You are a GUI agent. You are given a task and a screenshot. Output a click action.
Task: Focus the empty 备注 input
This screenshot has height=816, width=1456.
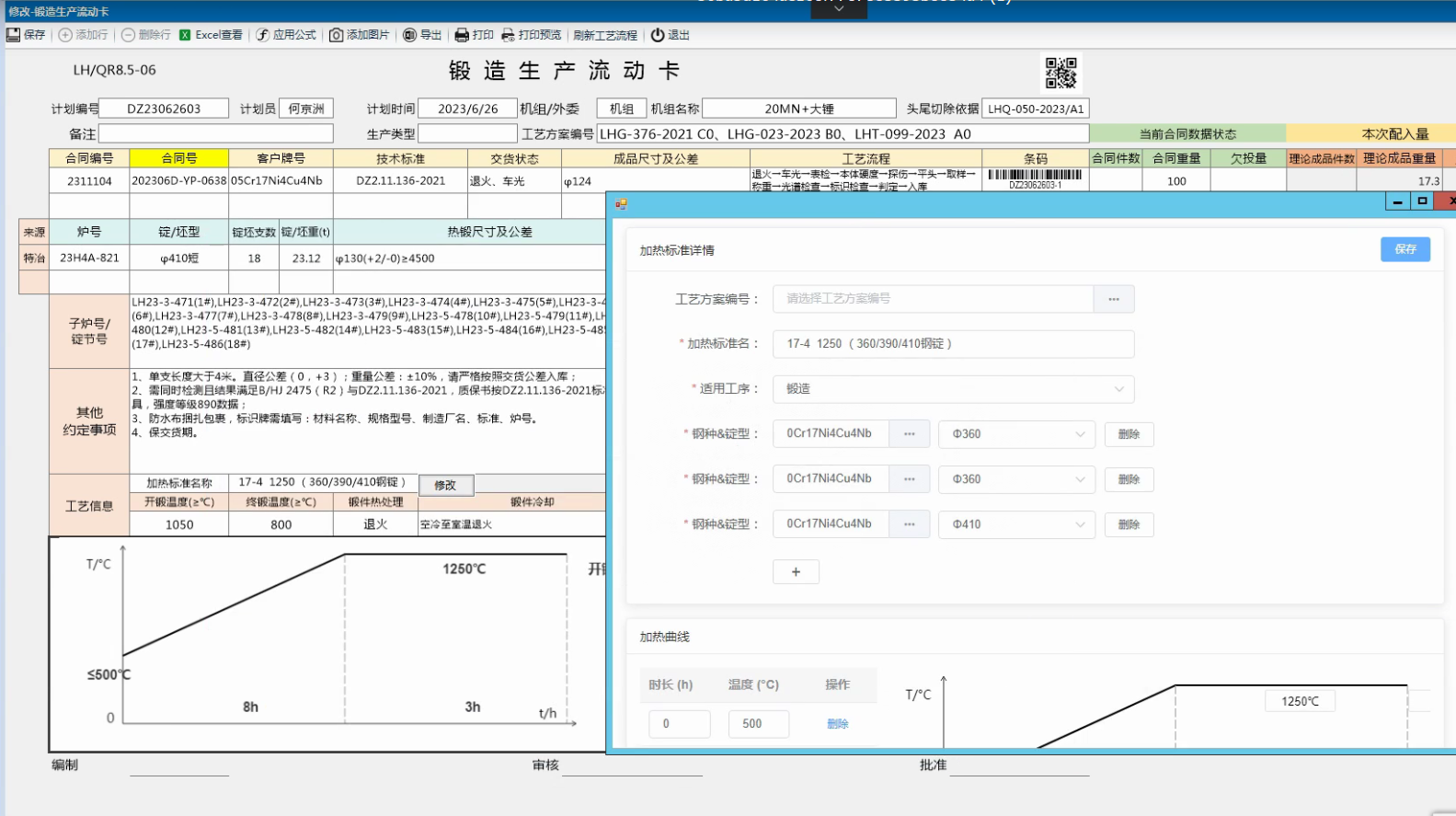pyautogui.click(x=216, y=134)
